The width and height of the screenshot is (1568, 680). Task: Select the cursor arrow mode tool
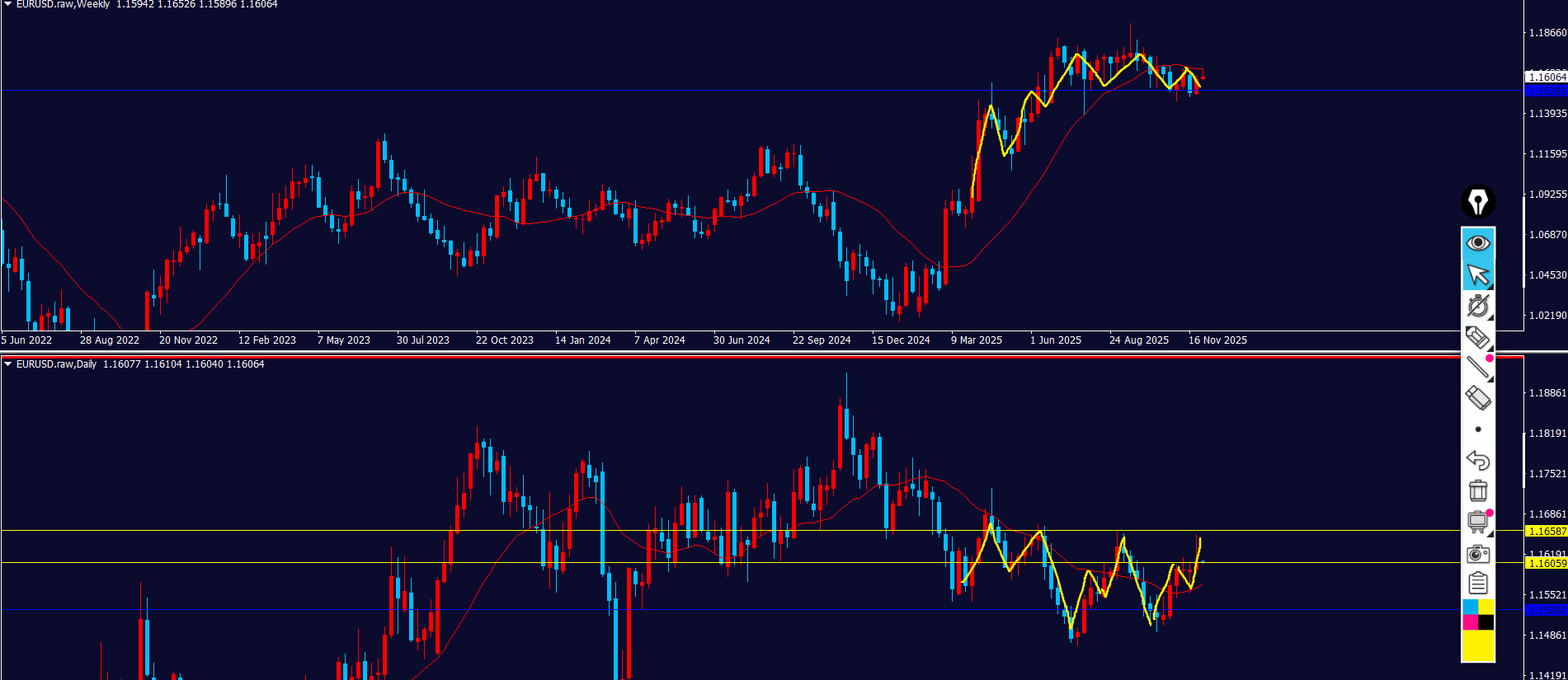(1477, 274)
